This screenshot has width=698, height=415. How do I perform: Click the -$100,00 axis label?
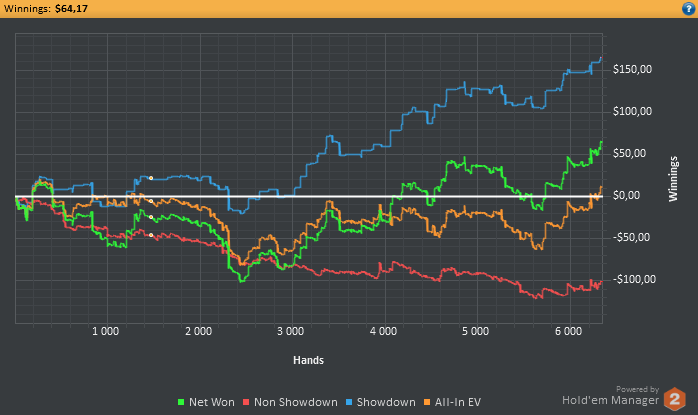(634, 279)
